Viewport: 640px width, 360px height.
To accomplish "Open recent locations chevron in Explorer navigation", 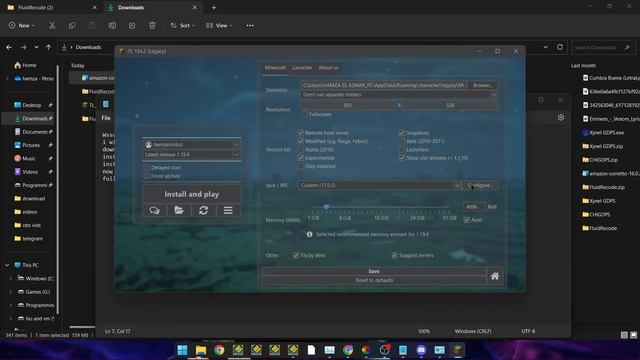I will (36, 47).
